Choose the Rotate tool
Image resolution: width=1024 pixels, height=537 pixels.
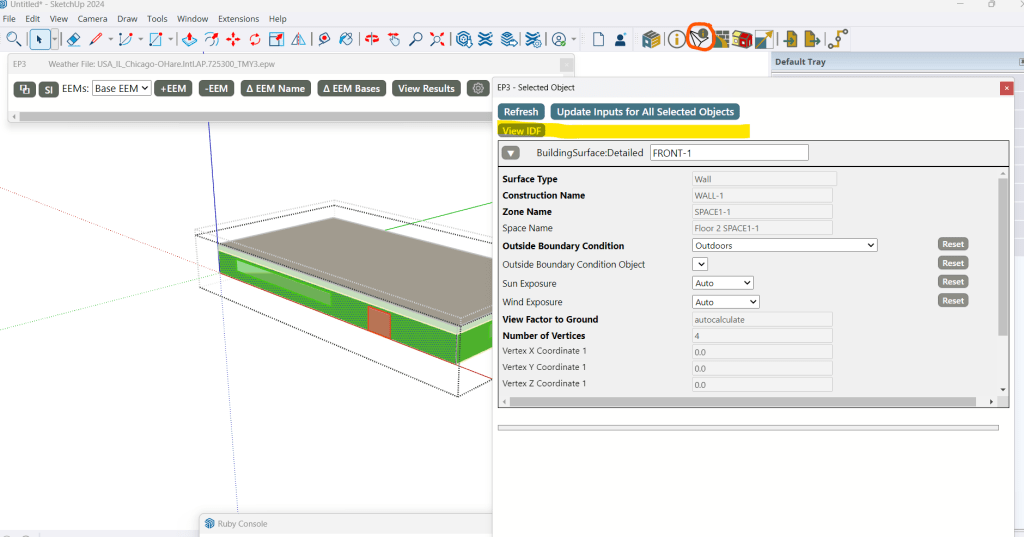click(255, 40)
